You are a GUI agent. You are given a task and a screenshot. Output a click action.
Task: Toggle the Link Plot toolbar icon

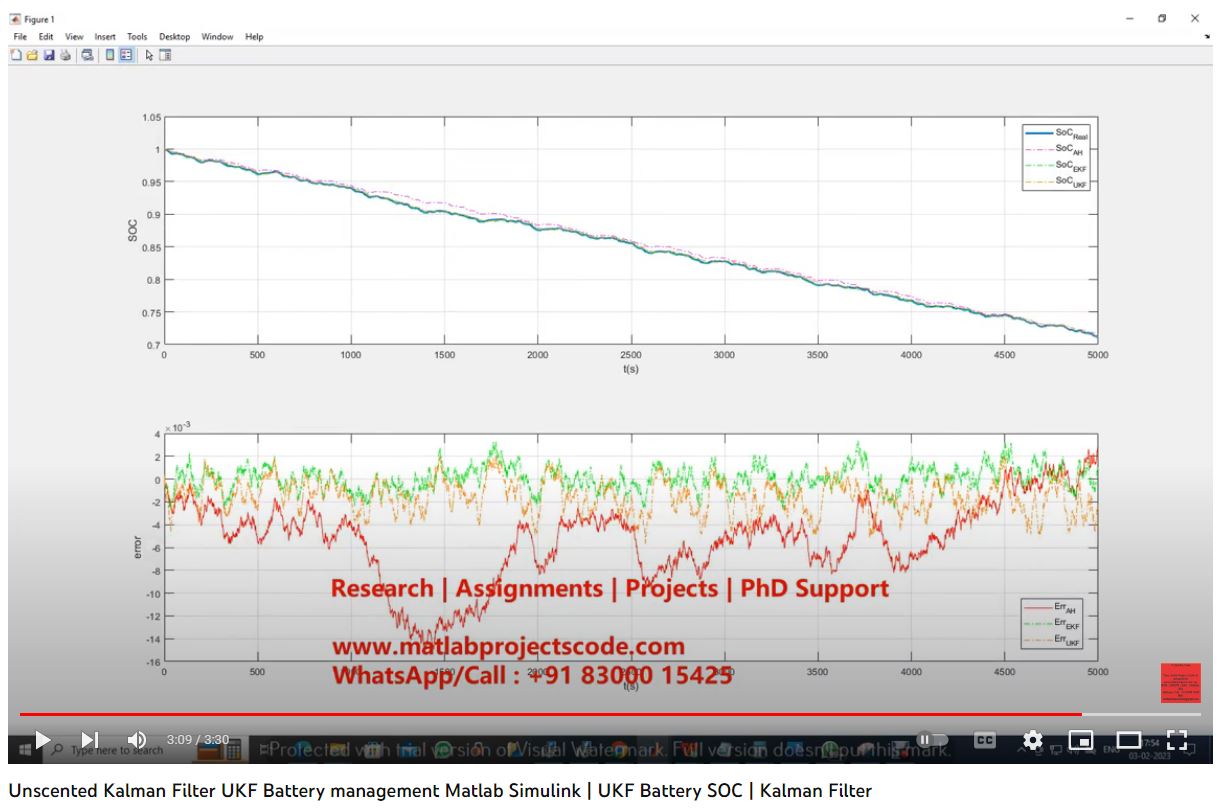(x=87, y=55)
